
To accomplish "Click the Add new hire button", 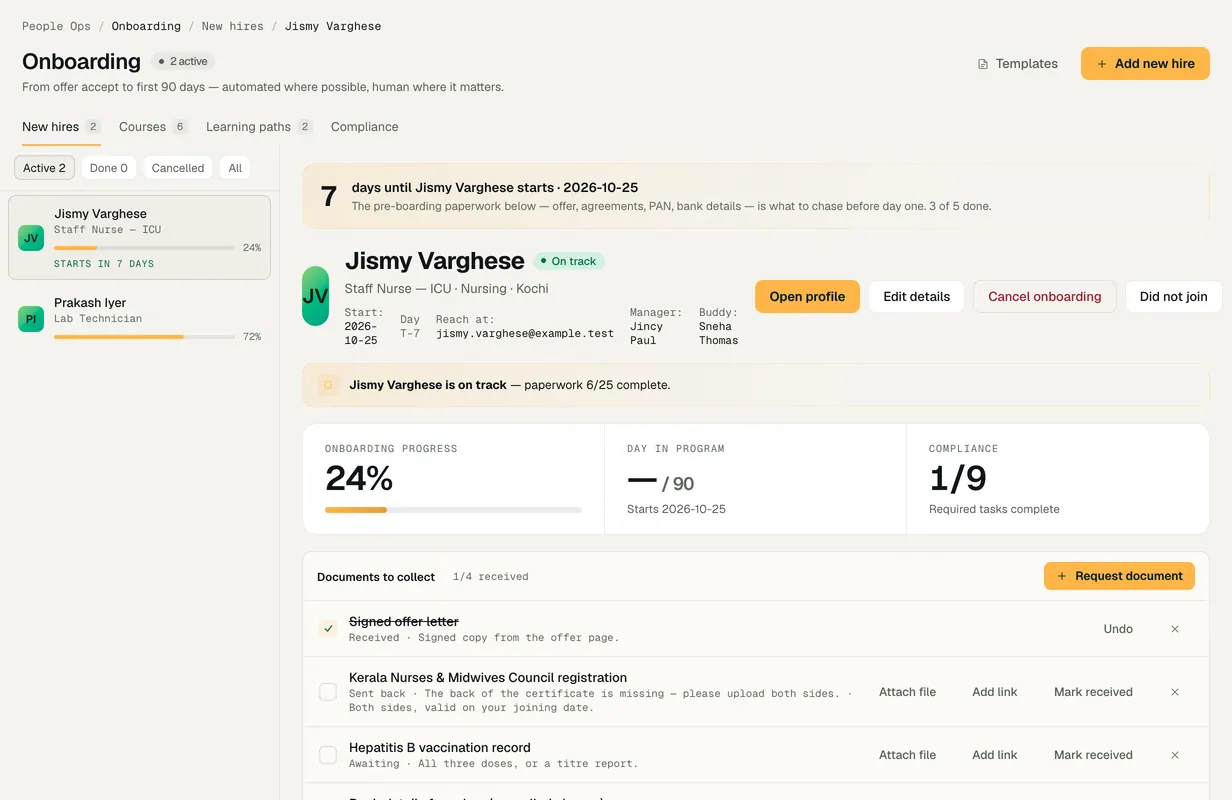I will click(x=1145, y=64).
